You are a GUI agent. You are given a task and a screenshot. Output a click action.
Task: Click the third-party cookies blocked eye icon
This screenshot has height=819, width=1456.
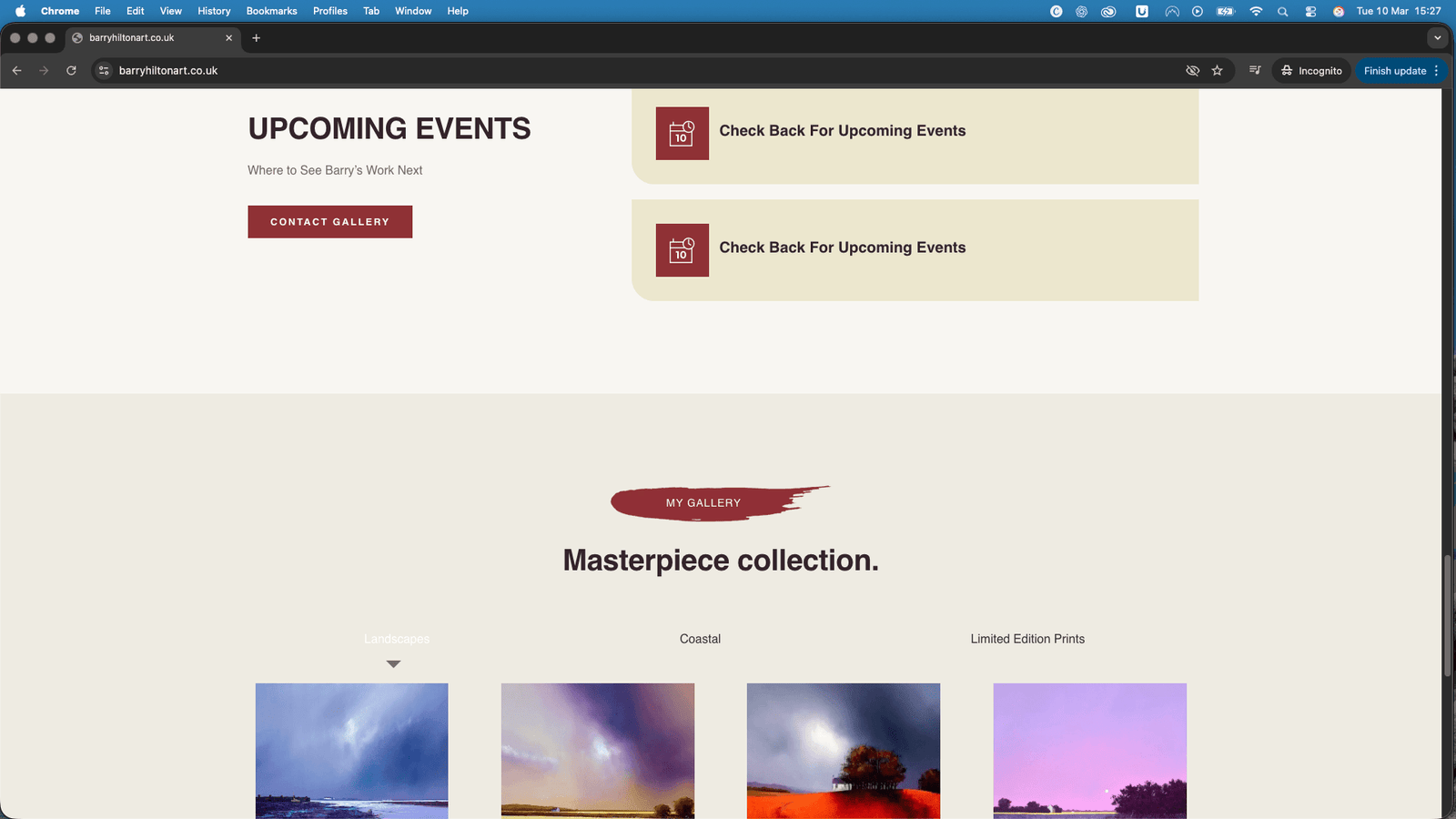[1192, 71]
